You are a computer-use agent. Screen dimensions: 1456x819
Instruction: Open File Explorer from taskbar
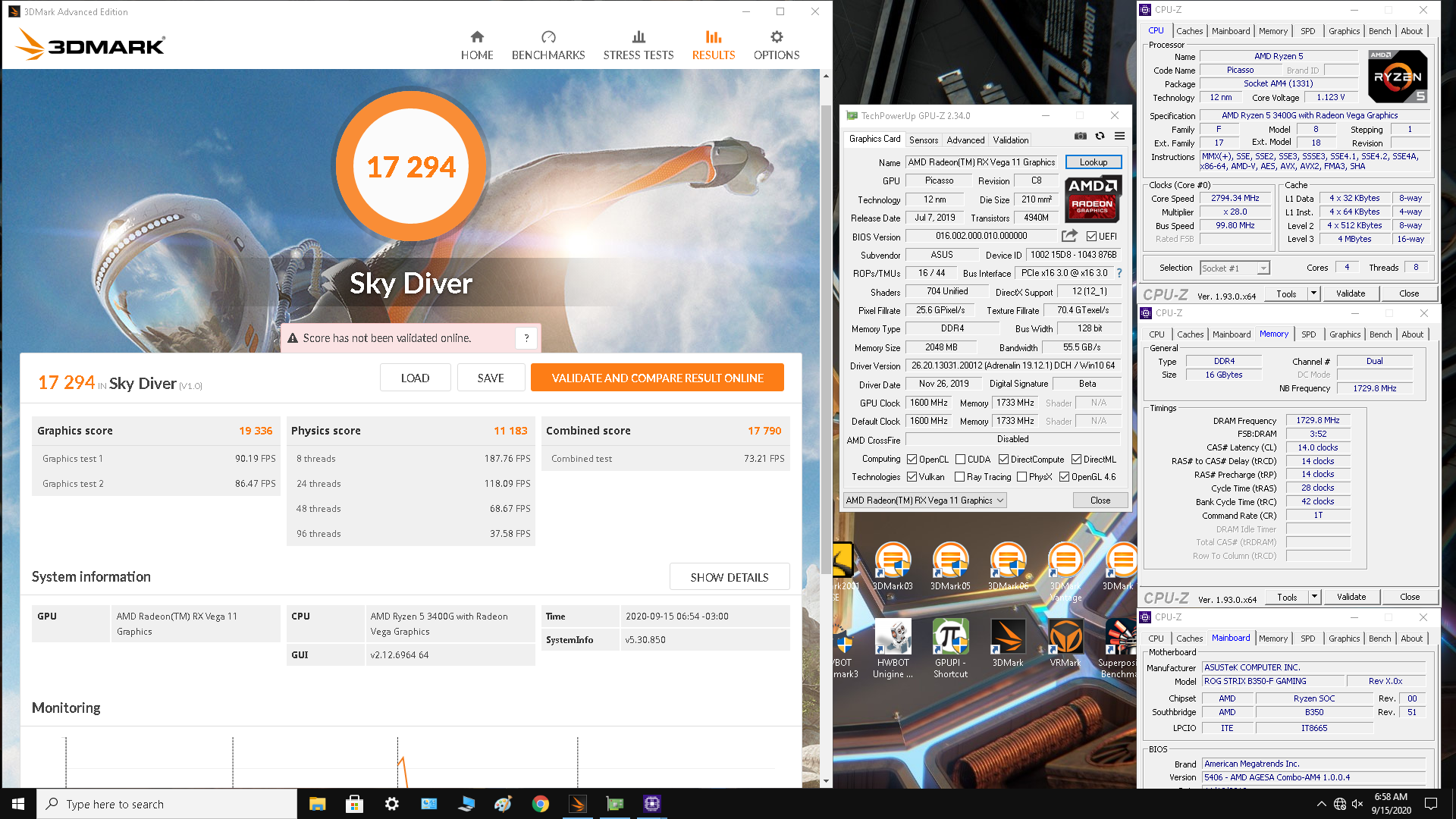click(x=317, y=804)
